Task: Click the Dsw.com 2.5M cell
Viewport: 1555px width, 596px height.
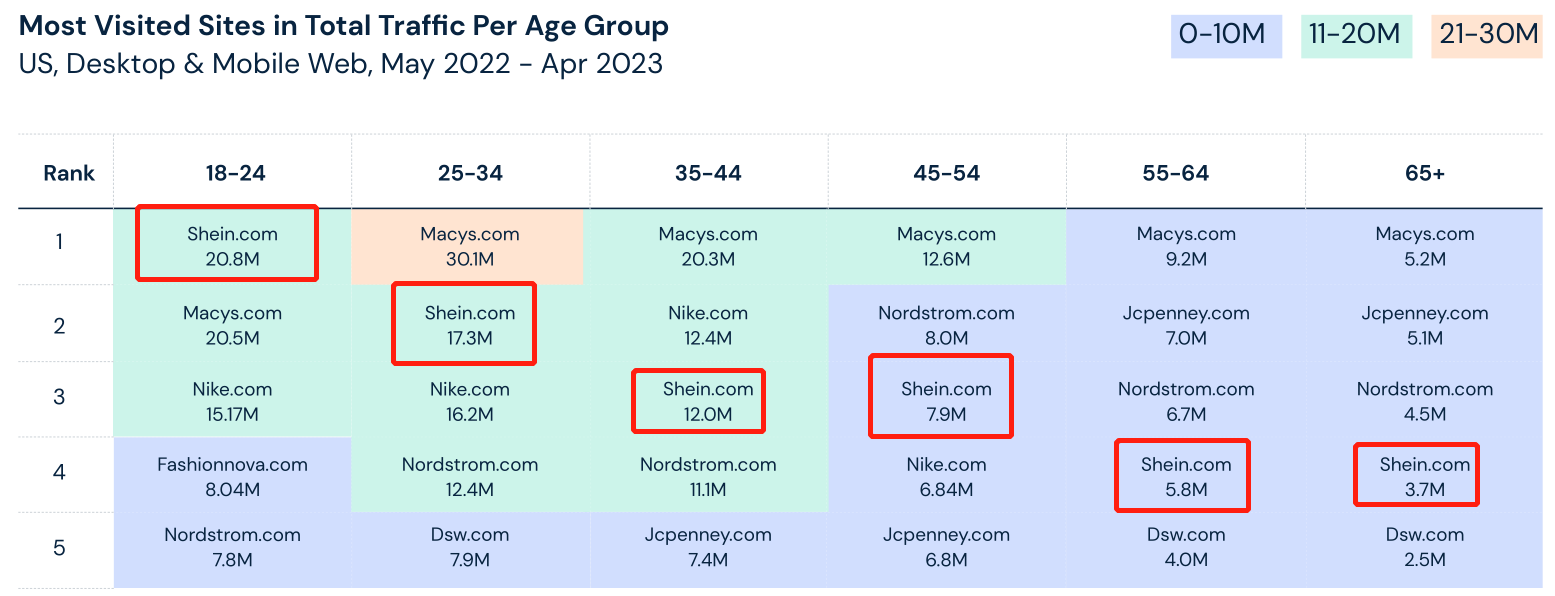Action: tap(1424, 547)
